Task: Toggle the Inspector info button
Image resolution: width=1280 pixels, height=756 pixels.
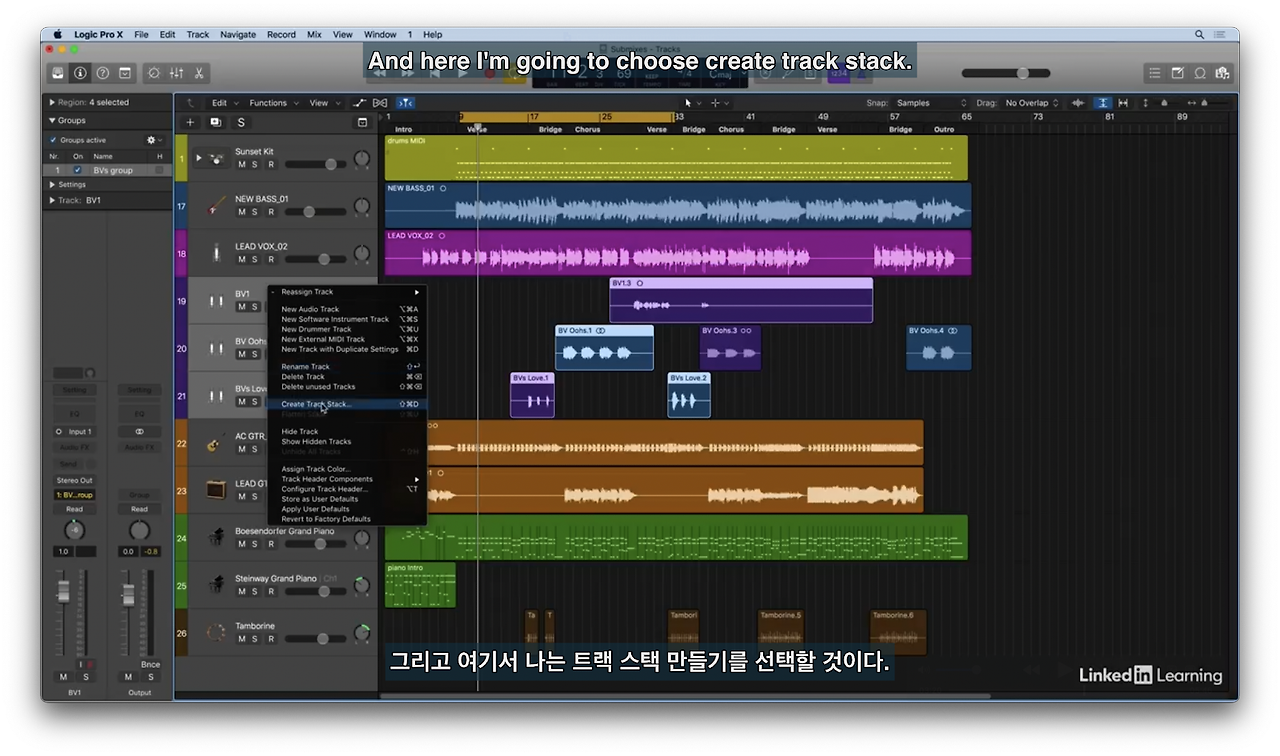Action: [x=80, y=73]
